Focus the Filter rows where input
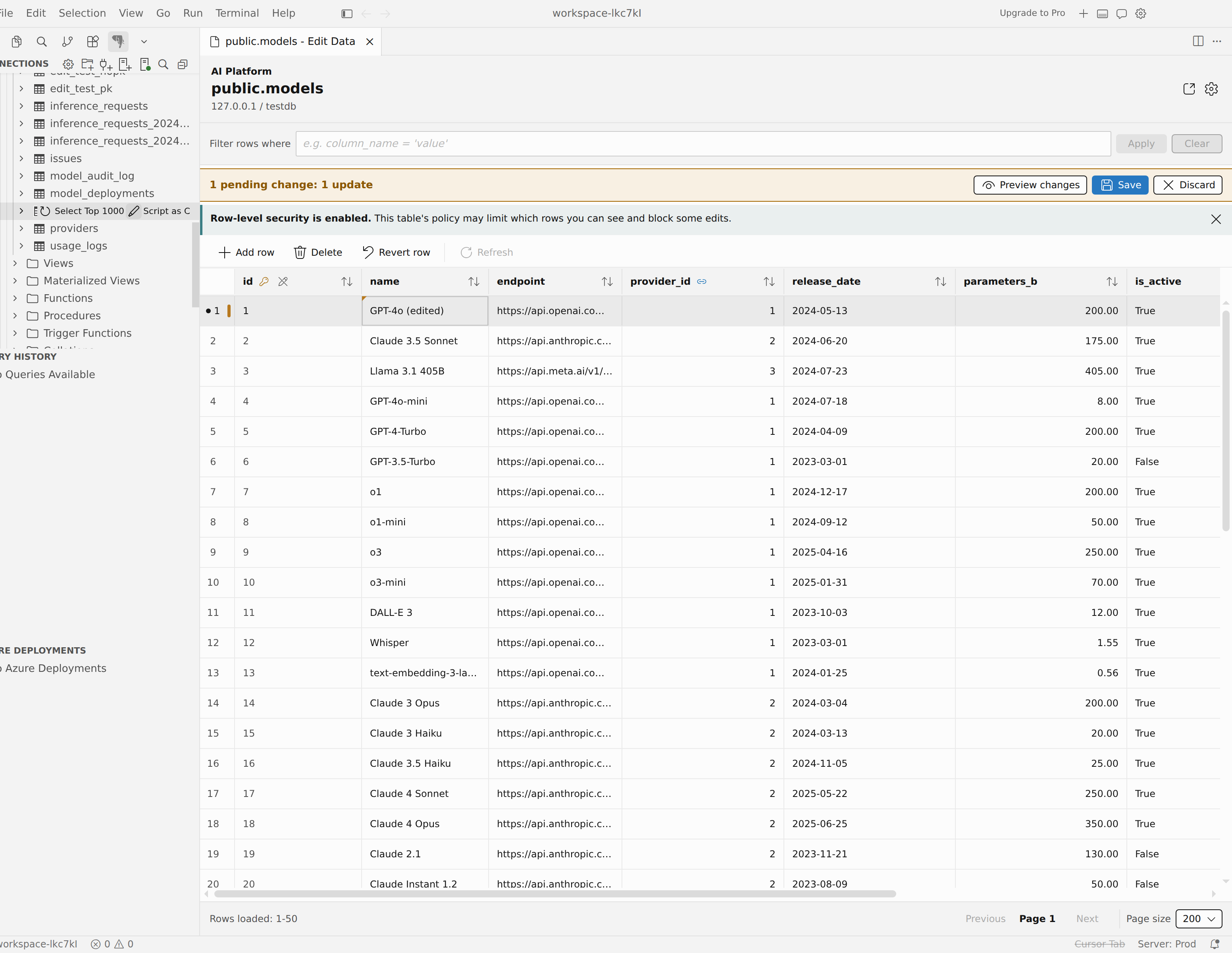Screen dimensions: 1232x953 pos(703,144)
